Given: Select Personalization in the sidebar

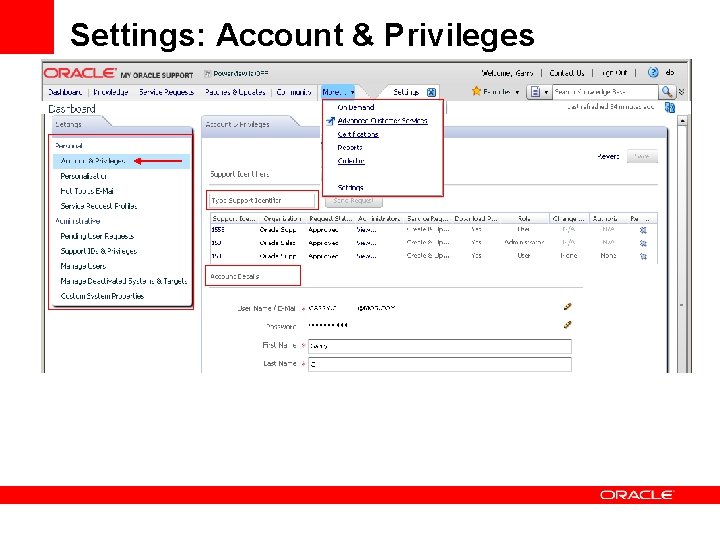Looking at the screenshot, I should tap(84, 176).
